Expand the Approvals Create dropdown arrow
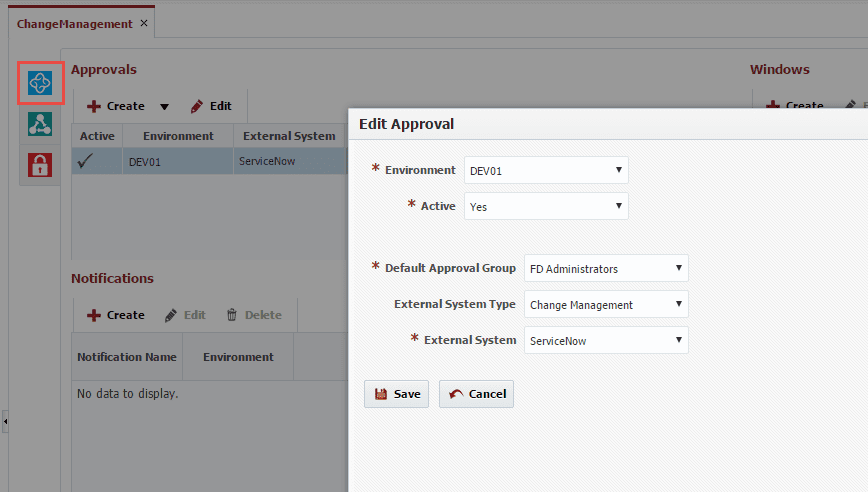 coord(164,107)
